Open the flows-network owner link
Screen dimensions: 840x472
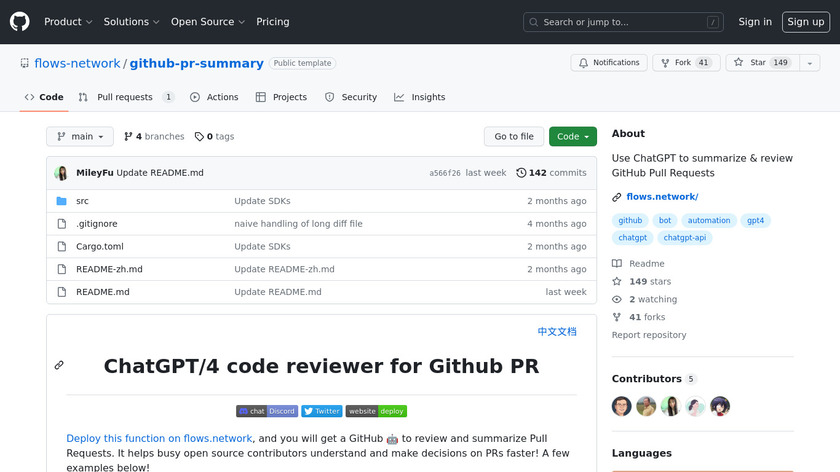[x=77, y=63]
